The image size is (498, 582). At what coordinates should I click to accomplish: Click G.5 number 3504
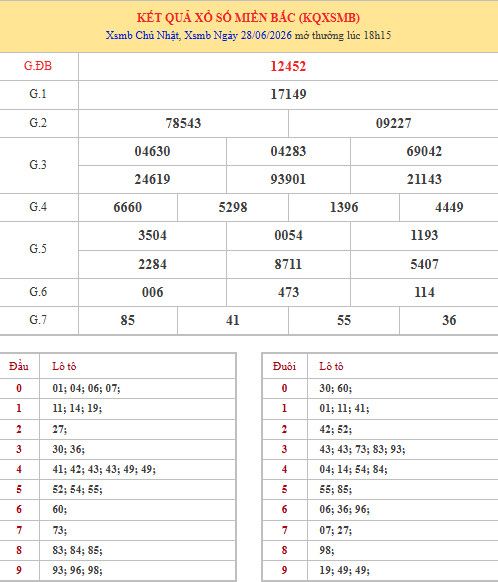153,235
